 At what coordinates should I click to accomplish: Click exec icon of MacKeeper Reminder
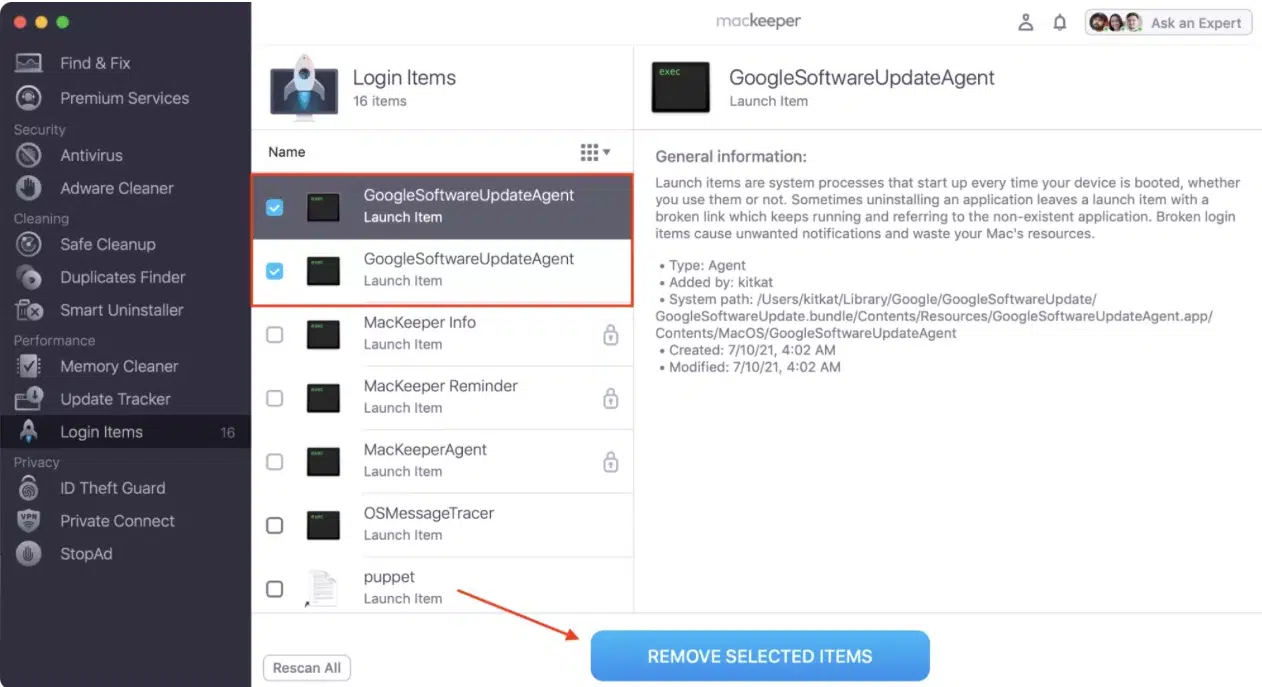click(323, 398)
